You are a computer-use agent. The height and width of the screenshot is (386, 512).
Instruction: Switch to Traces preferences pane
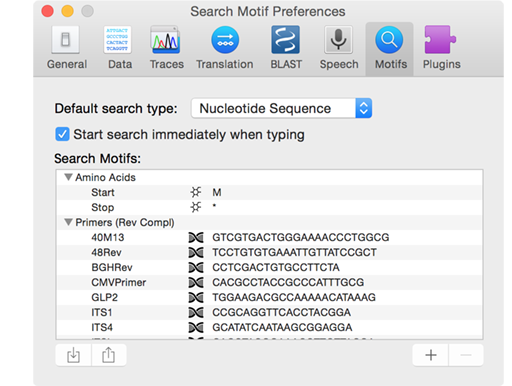(166, 48)
